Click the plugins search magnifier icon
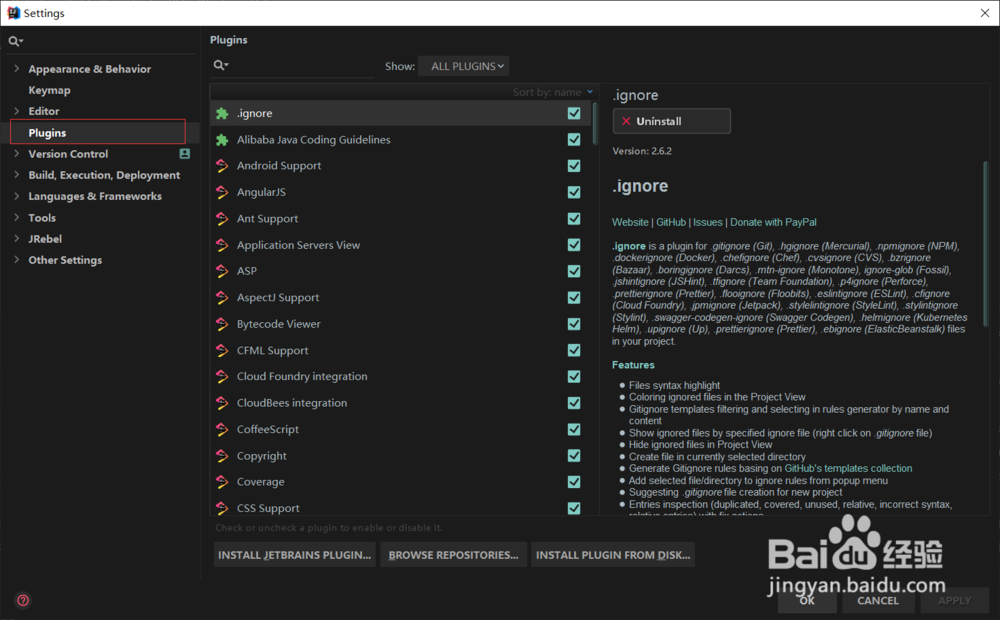This screenshot has width=1000, height=620. [x=221, y=65]
